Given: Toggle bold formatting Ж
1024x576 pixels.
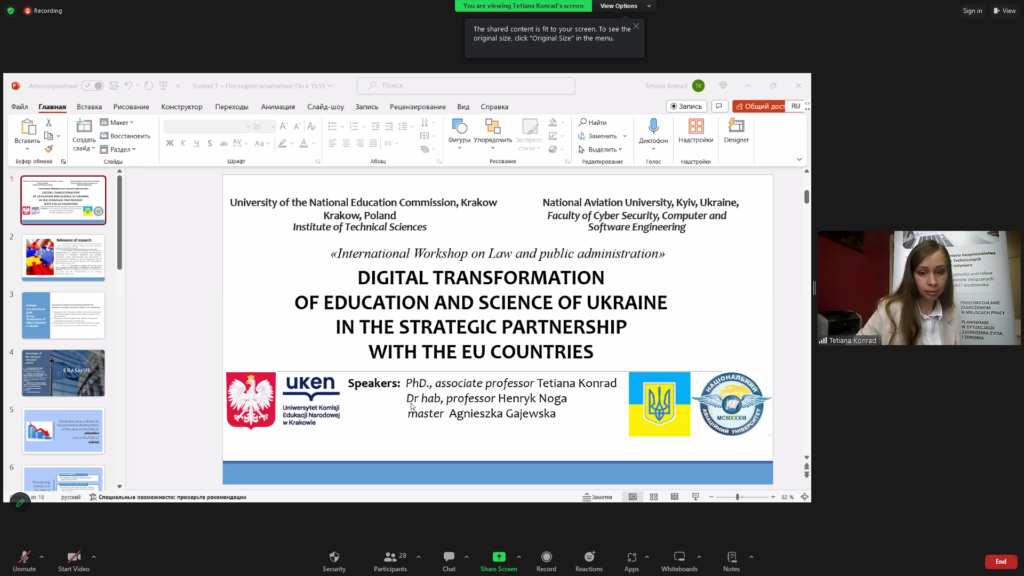Looking at the screenshot, I should [x=170, y=143].
